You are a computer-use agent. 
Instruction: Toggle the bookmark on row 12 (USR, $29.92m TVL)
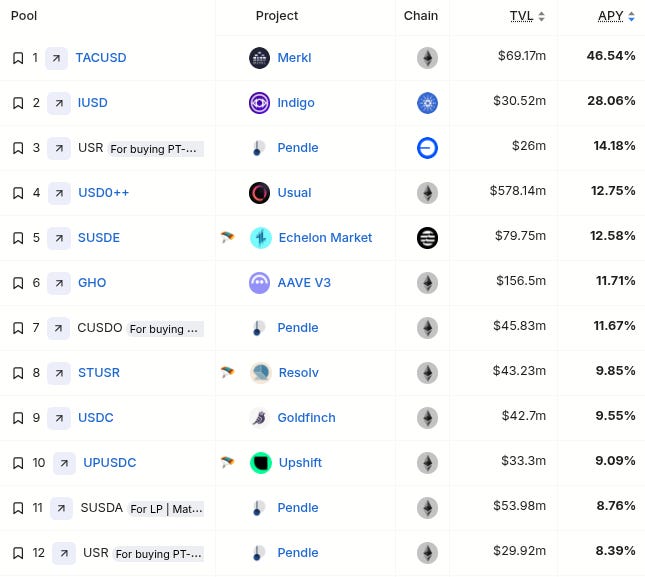click(18, 553)
